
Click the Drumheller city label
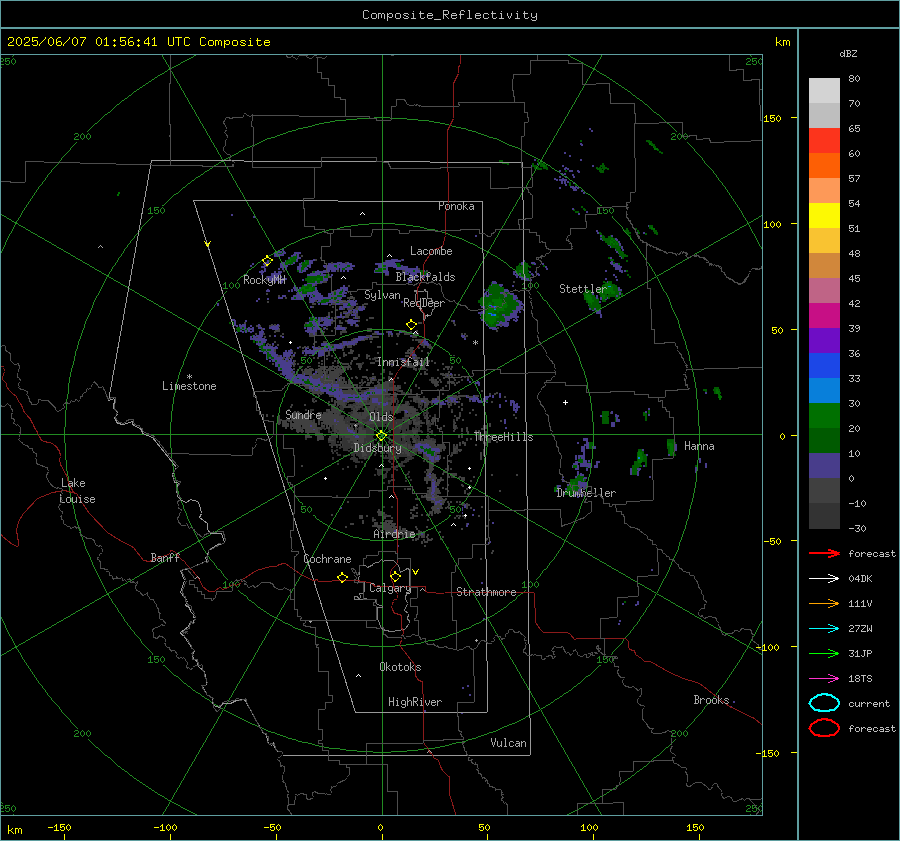pyautogui.click(x=586, y=493)
